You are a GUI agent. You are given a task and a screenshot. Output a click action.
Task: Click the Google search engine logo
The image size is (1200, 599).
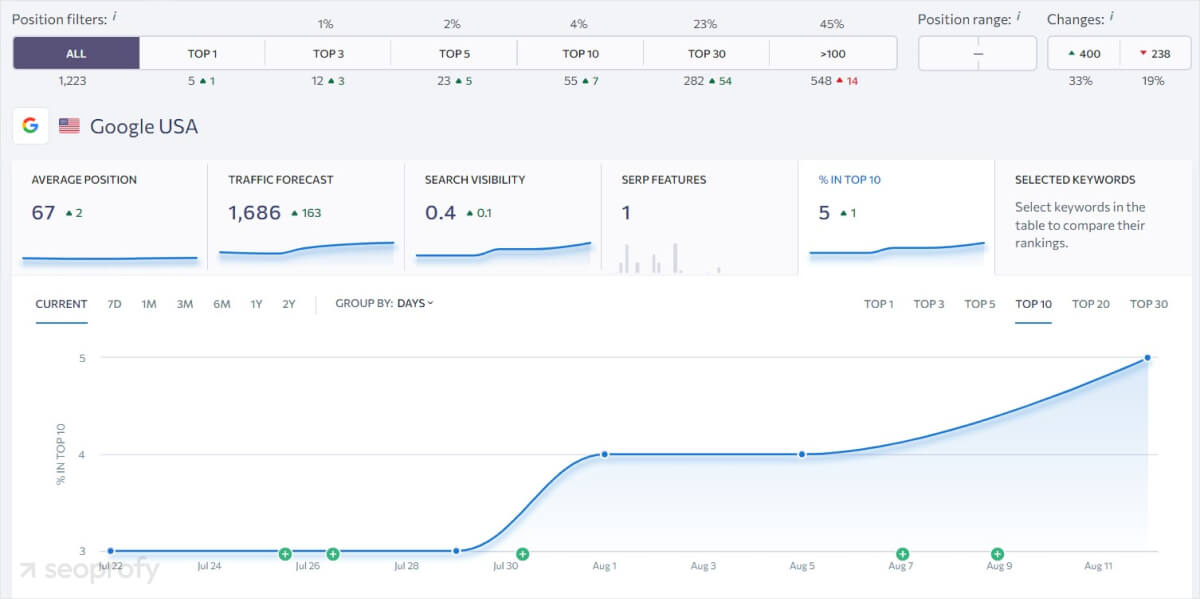[31, 125]
